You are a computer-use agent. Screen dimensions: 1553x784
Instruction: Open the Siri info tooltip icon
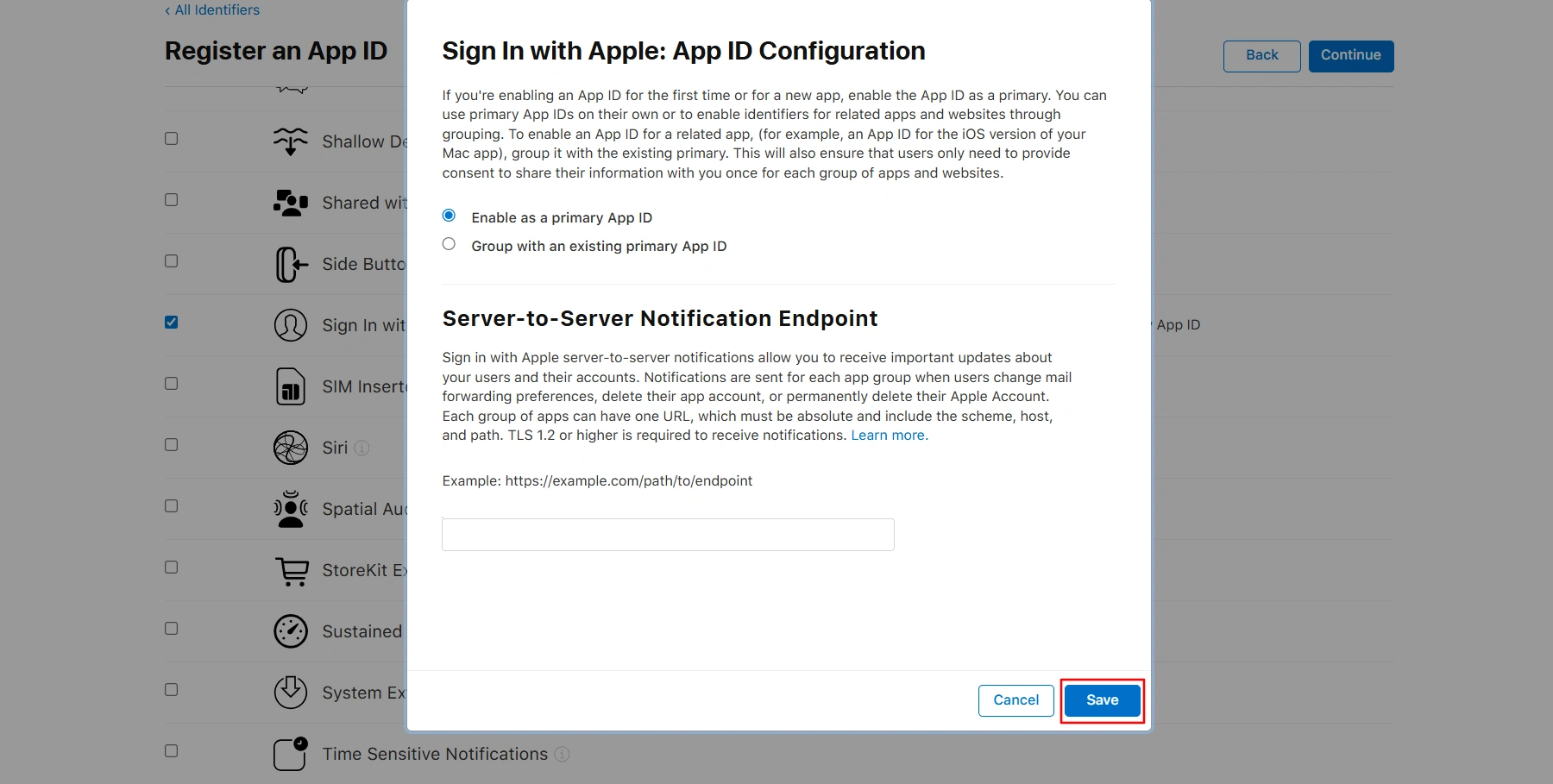[x=362, y=448]
